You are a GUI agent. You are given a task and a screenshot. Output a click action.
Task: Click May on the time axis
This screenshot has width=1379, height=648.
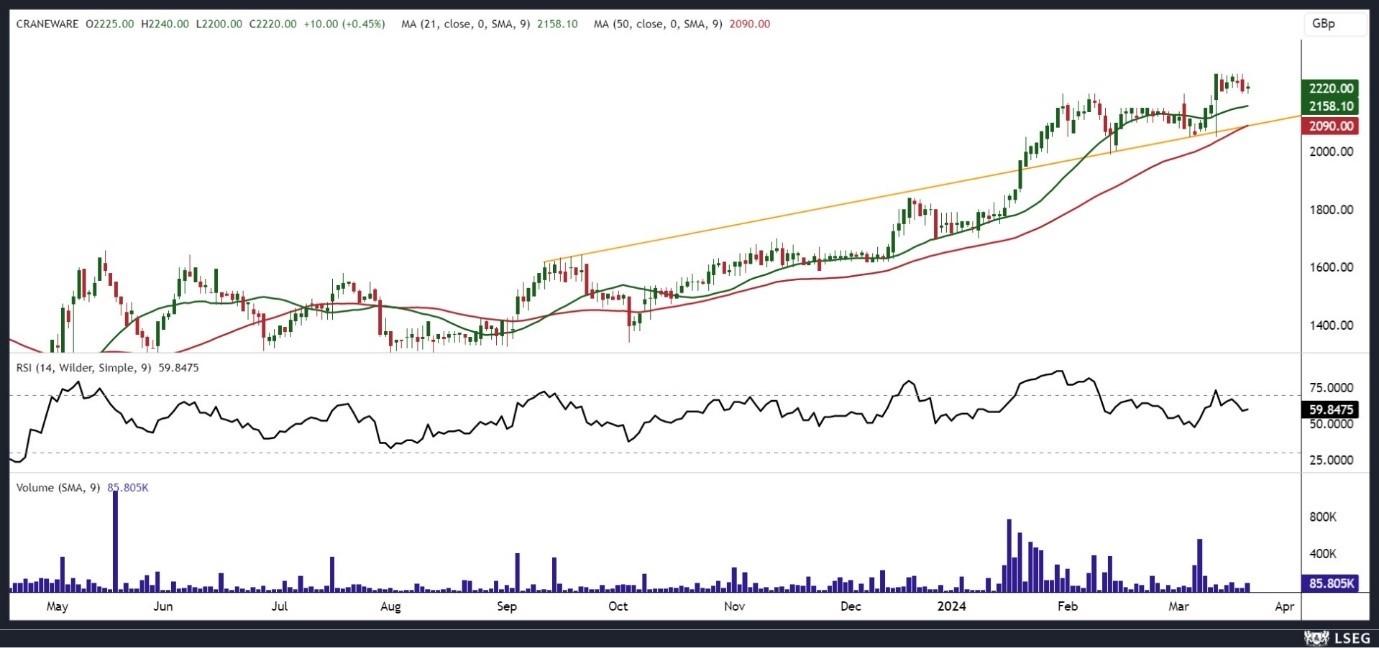57,607
